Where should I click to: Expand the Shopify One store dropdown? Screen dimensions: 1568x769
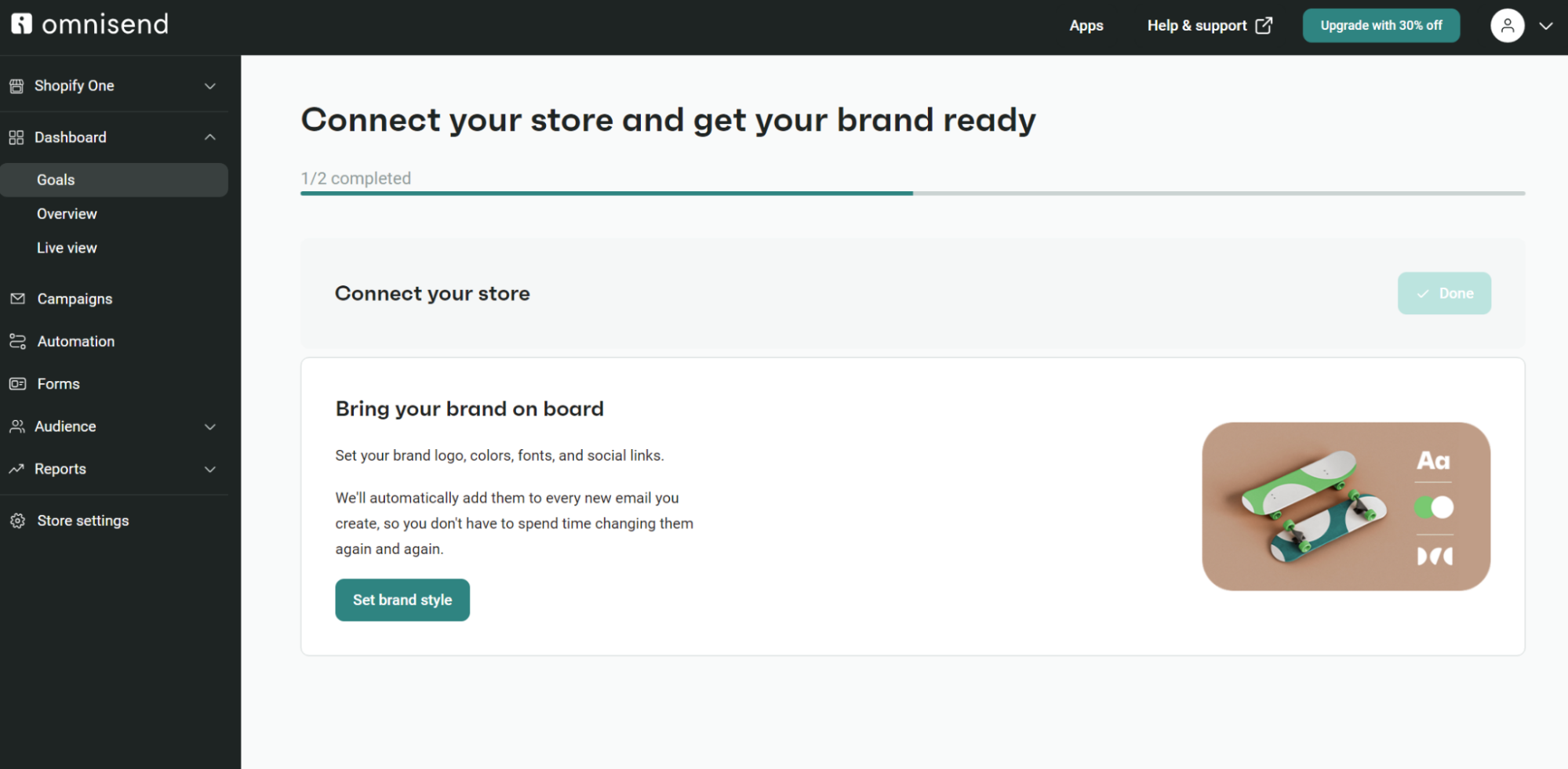click(209, 85)
